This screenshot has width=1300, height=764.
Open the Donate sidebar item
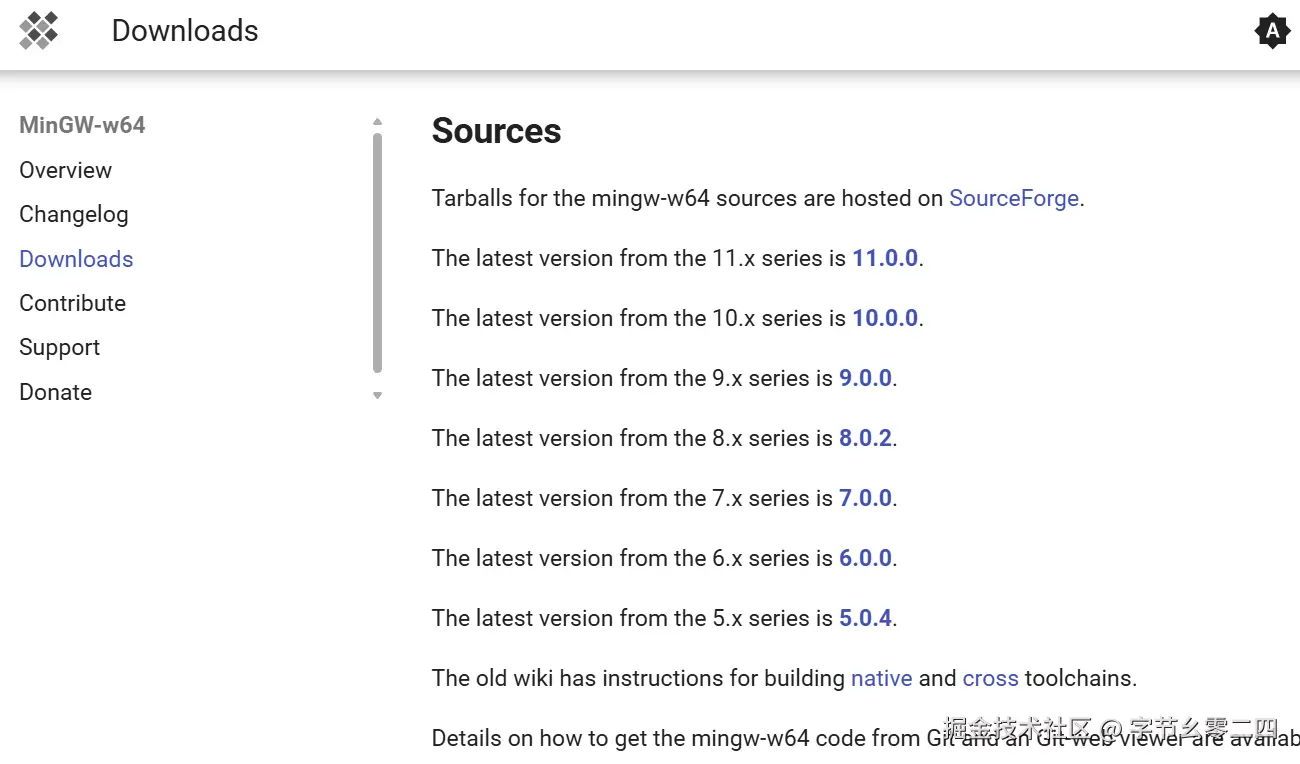(55, 392)
